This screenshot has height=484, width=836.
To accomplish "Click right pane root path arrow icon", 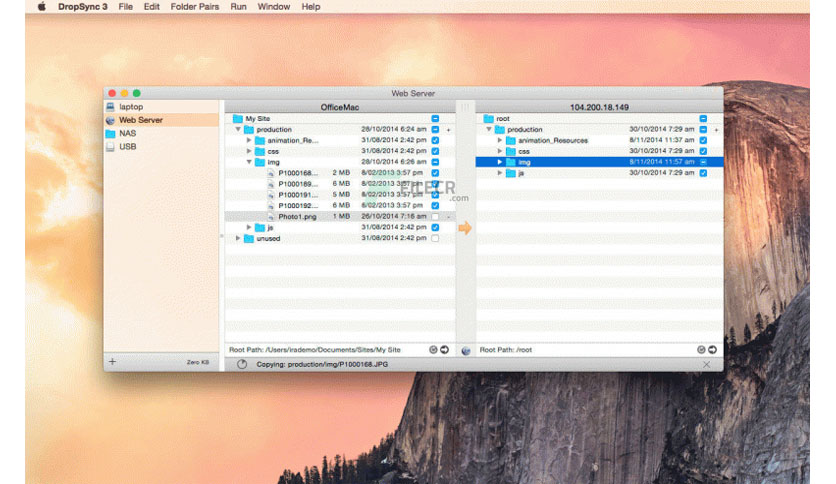I will pos(712,350).
